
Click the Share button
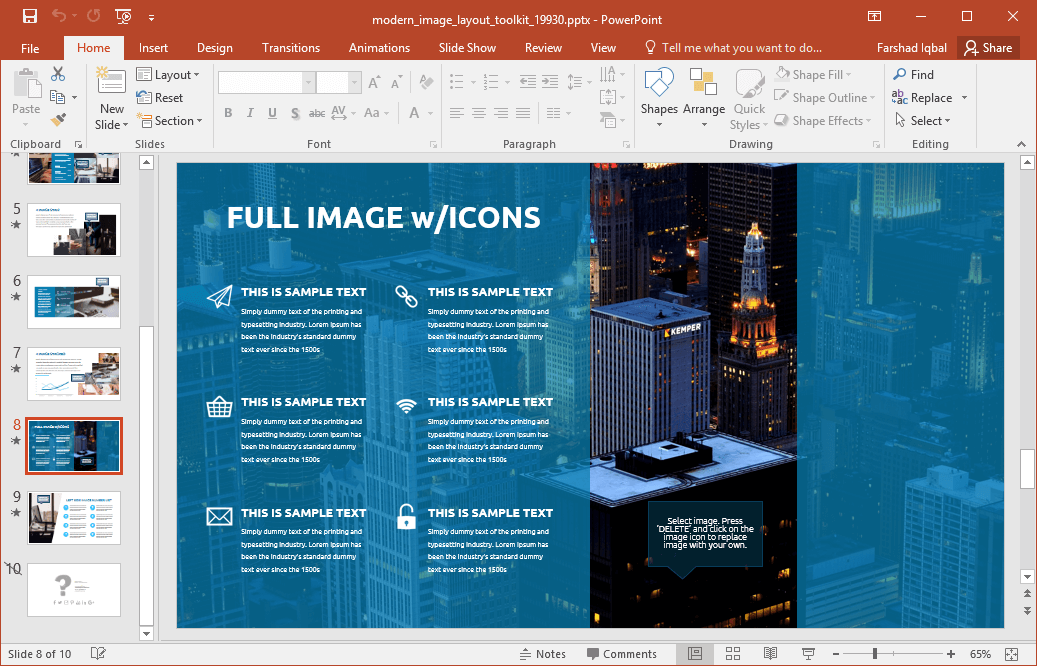coord(988,47)
